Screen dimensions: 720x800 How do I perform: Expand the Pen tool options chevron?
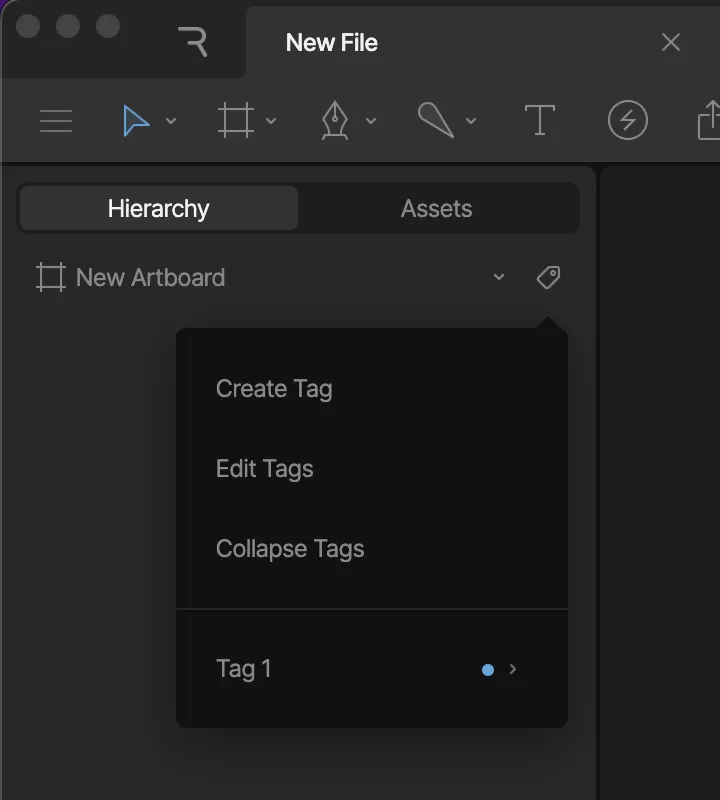(372, 122)
